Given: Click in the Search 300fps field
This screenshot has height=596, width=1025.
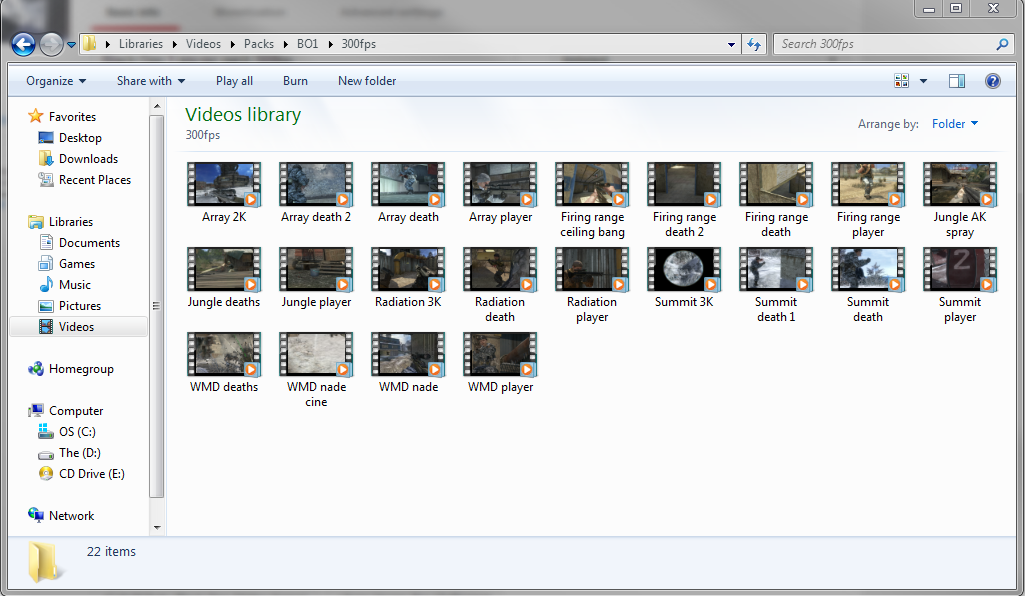Looking at the screenshot, I should click(x=894, y=44).
